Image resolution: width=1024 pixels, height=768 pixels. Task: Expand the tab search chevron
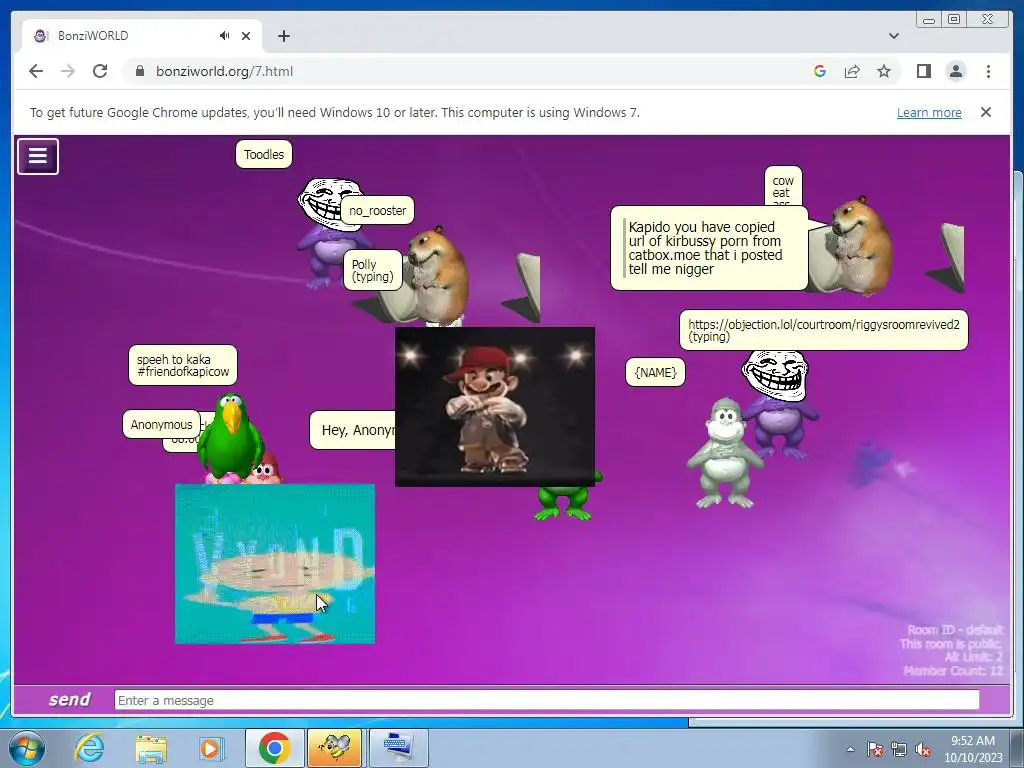(x=894, y=36)
